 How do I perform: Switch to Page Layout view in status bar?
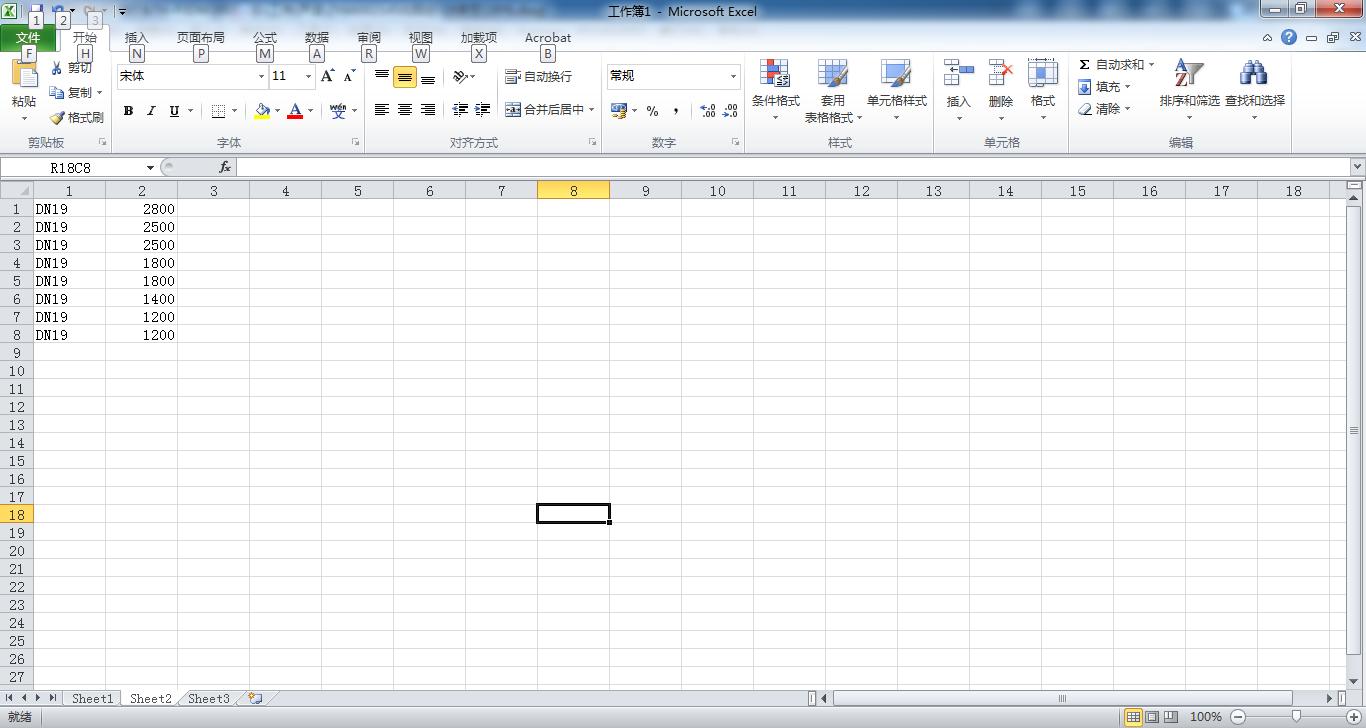1152,717
